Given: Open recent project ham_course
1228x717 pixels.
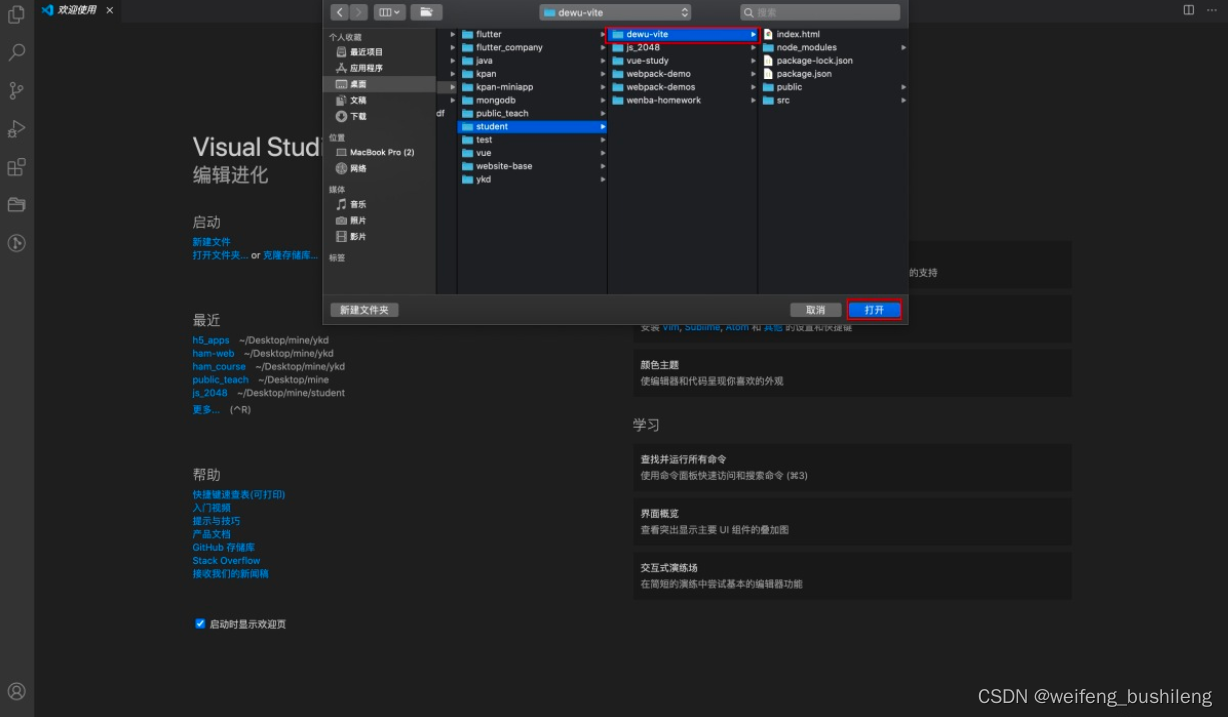Looking at the screenshot, I should tap(219, 366).
